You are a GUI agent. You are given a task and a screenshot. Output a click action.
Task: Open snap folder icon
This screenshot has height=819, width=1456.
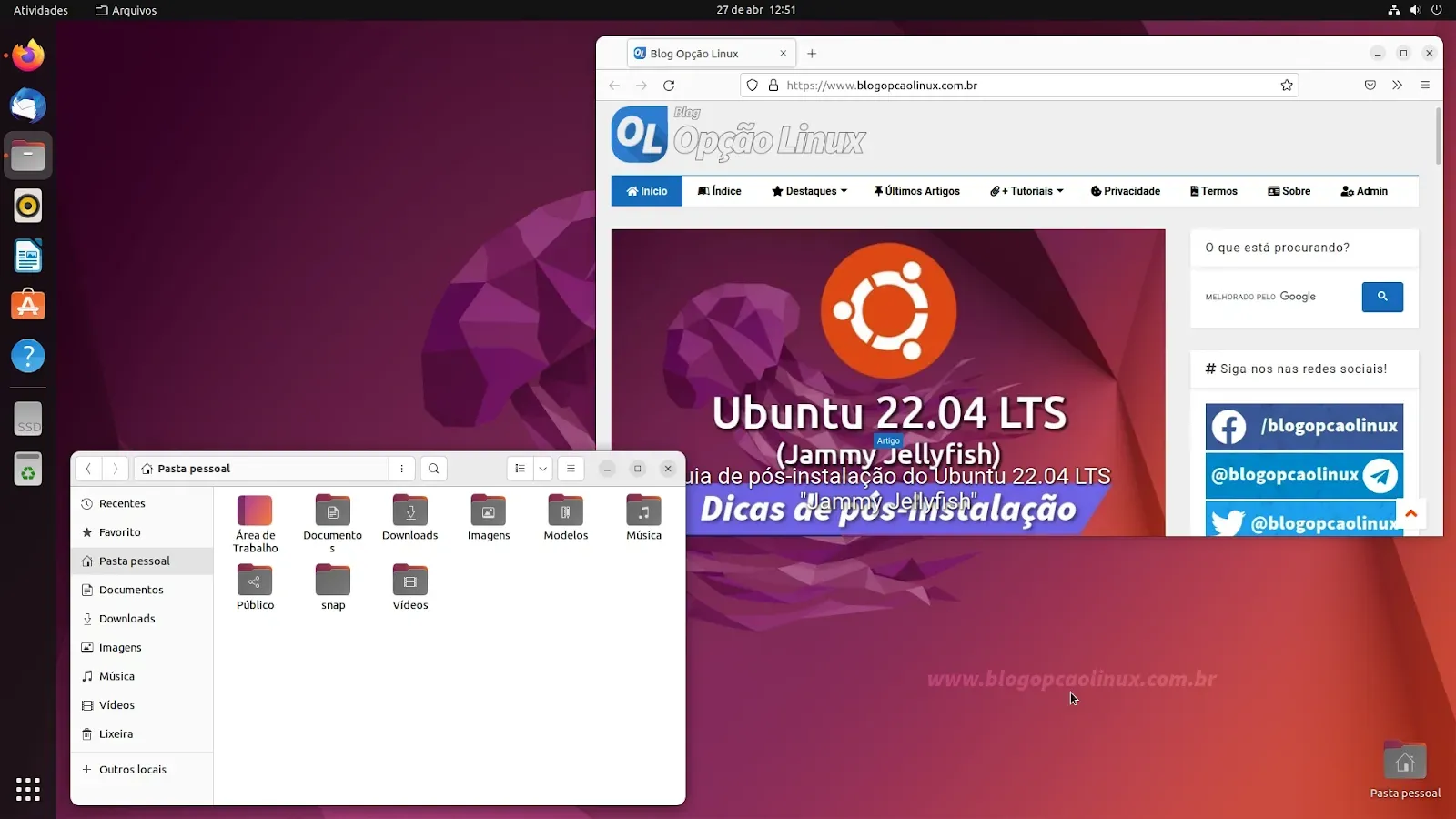333,587
